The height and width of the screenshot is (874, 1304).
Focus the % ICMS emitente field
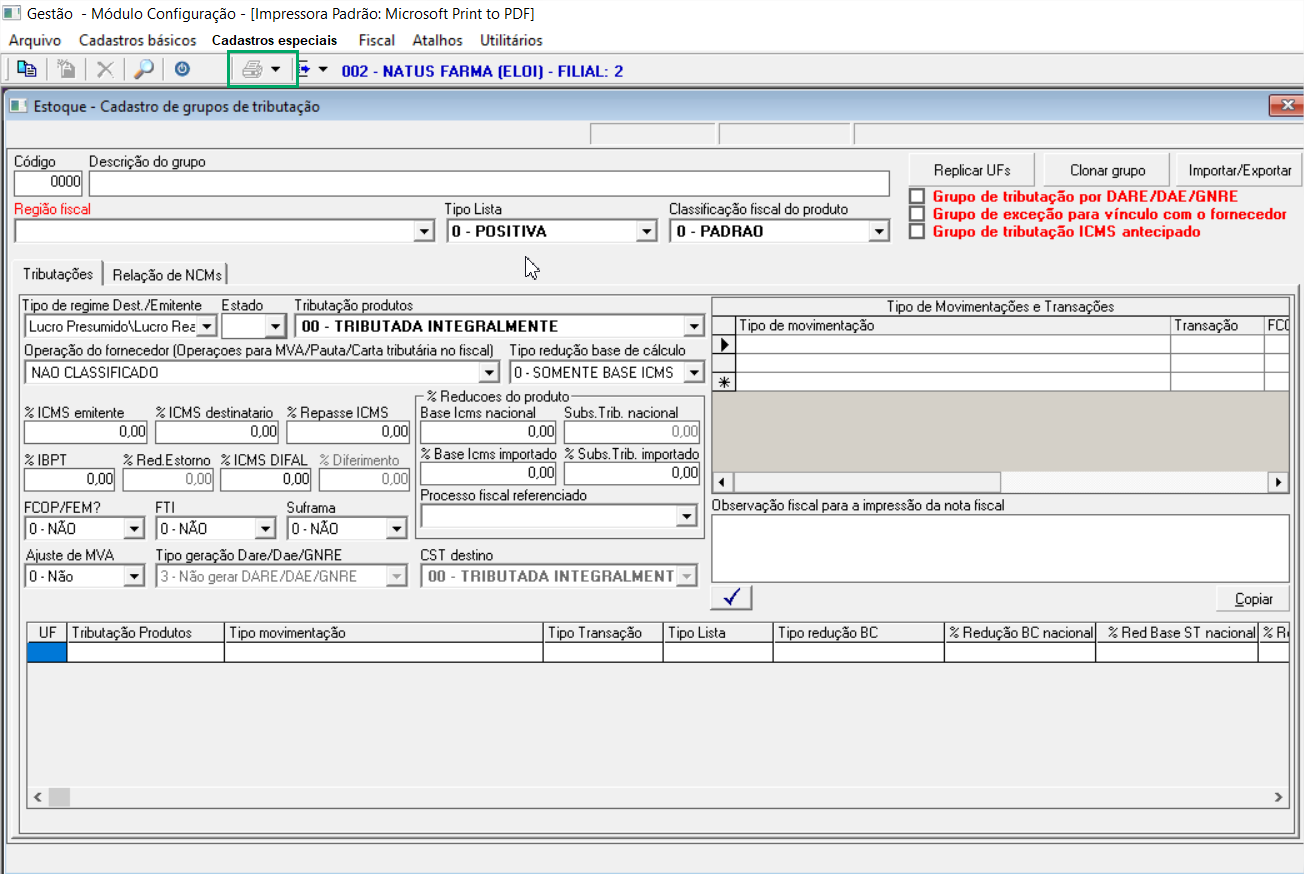(86, 432)
